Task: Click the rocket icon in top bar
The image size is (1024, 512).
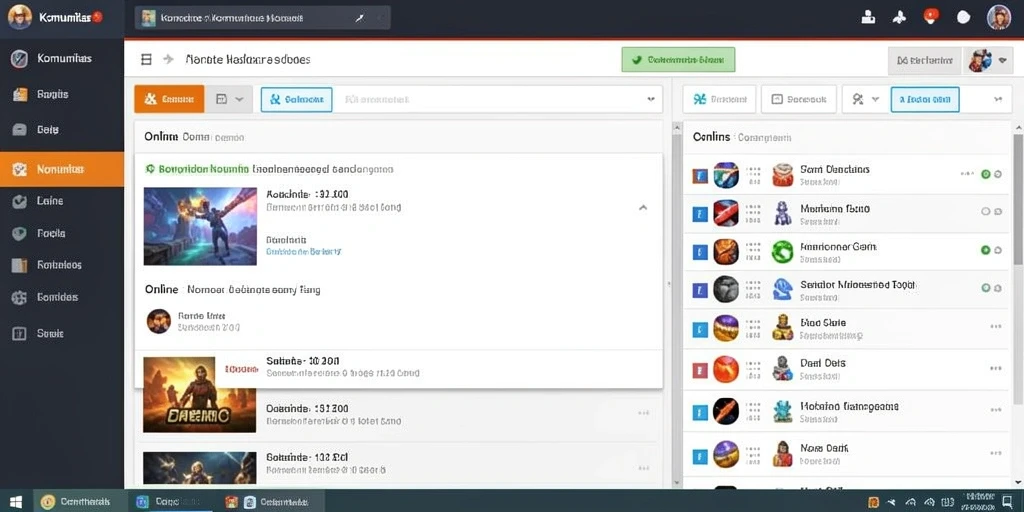Action: click(x=900, y=18)
